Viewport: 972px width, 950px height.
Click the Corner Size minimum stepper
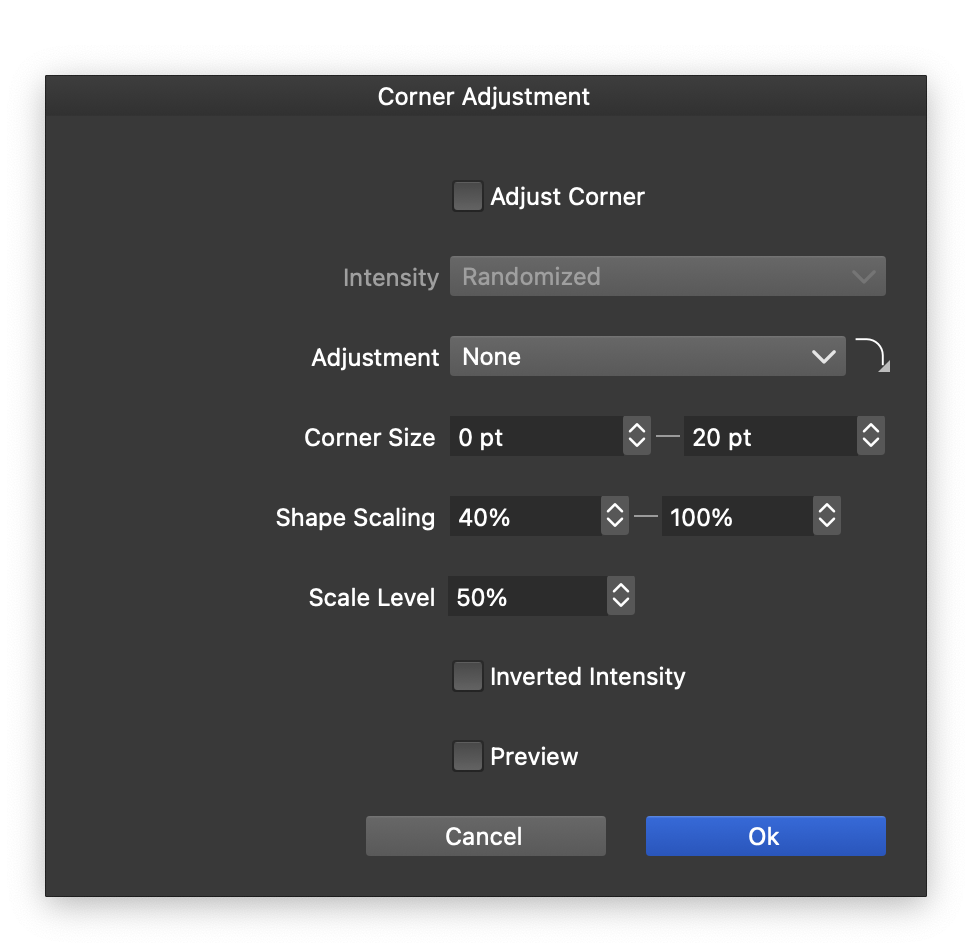[637, 437]
